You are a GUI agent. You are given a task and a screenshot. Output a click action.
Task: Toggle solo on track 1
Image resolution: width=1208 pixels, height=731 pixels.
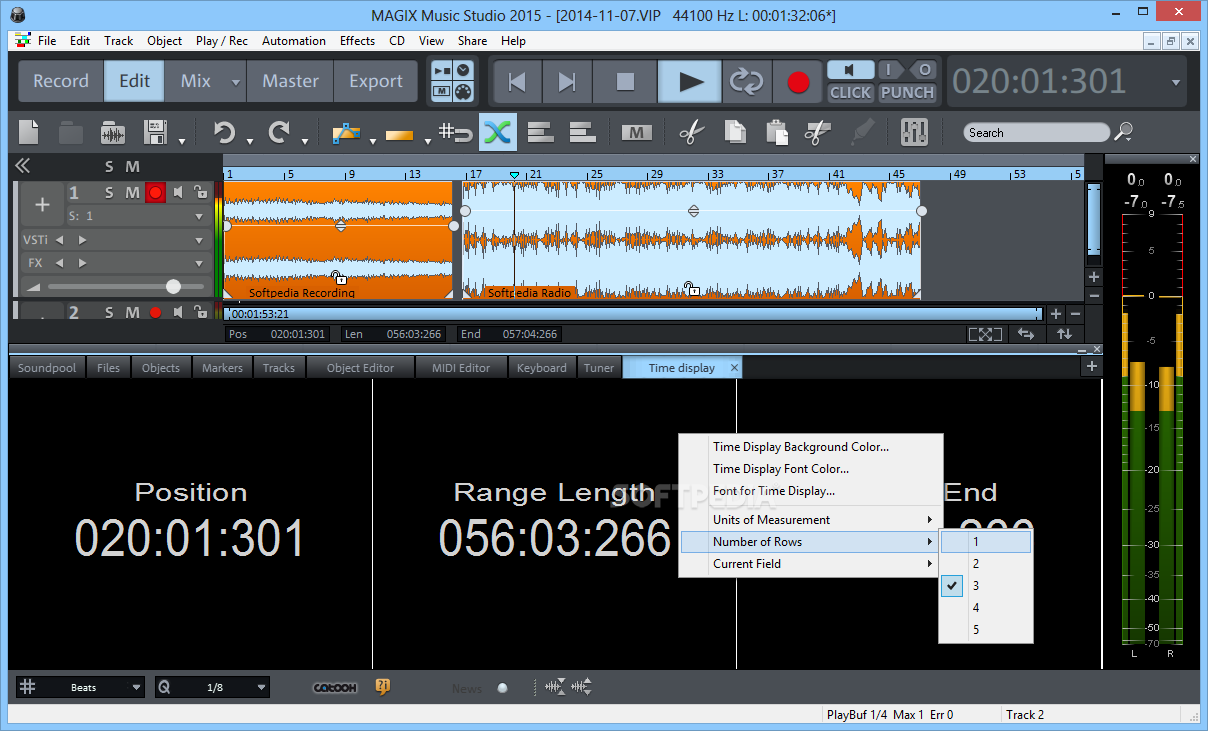click(x=110, y=192)
